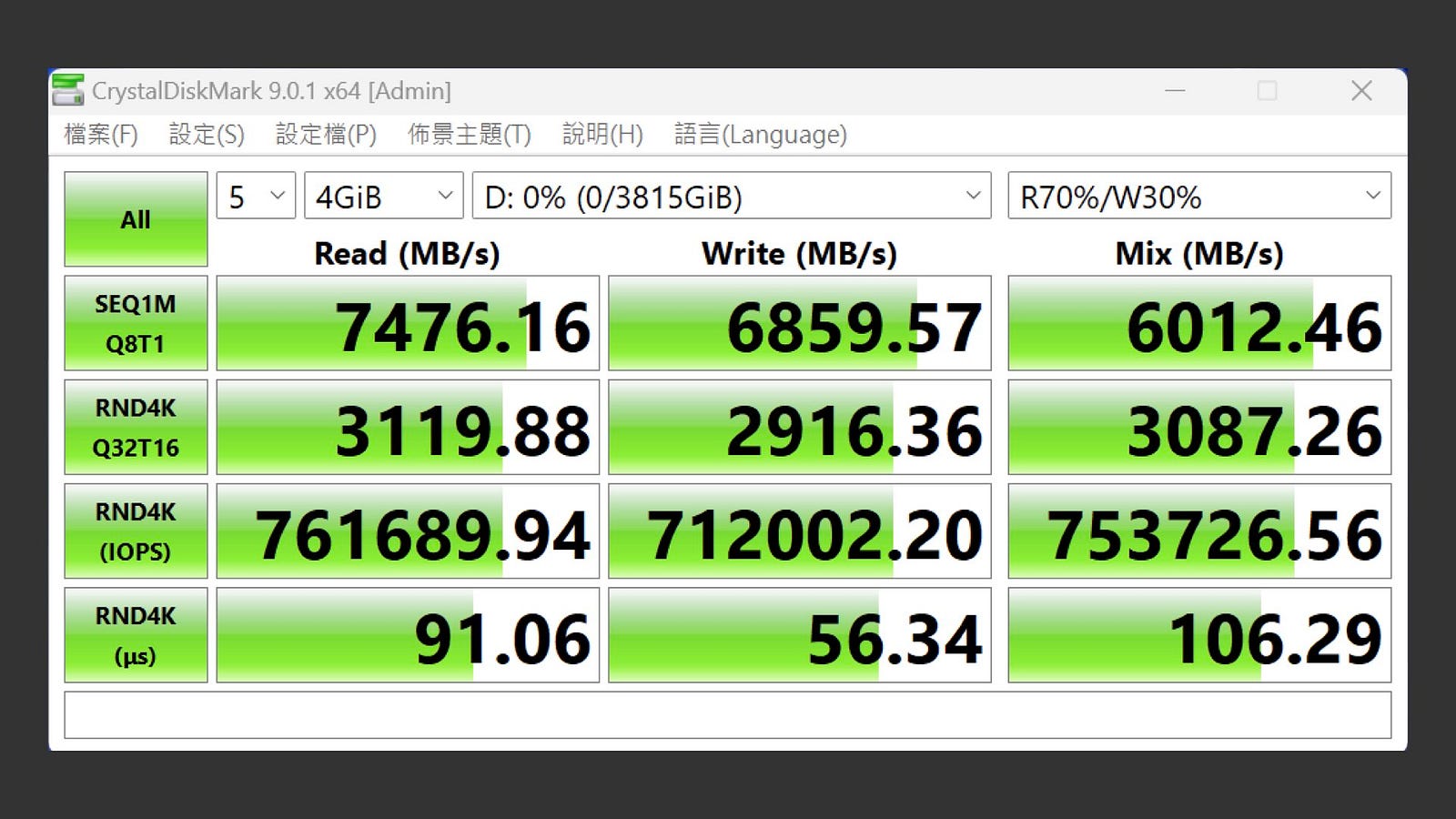The height and width of the screenshot is (819, 1456).
Task: Click the mix value 3087.26
Action: click(1199, 427)
